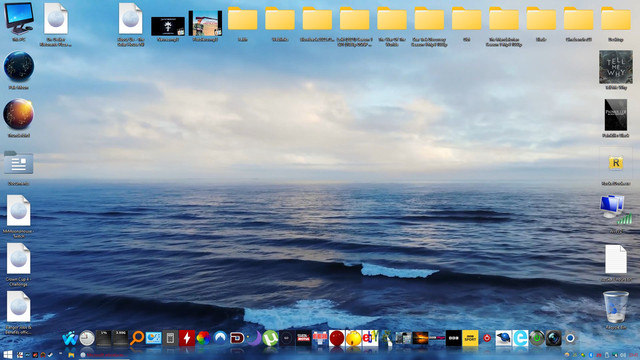
Task: Launch the red lightning bolt app
Action: click(187, 338)
